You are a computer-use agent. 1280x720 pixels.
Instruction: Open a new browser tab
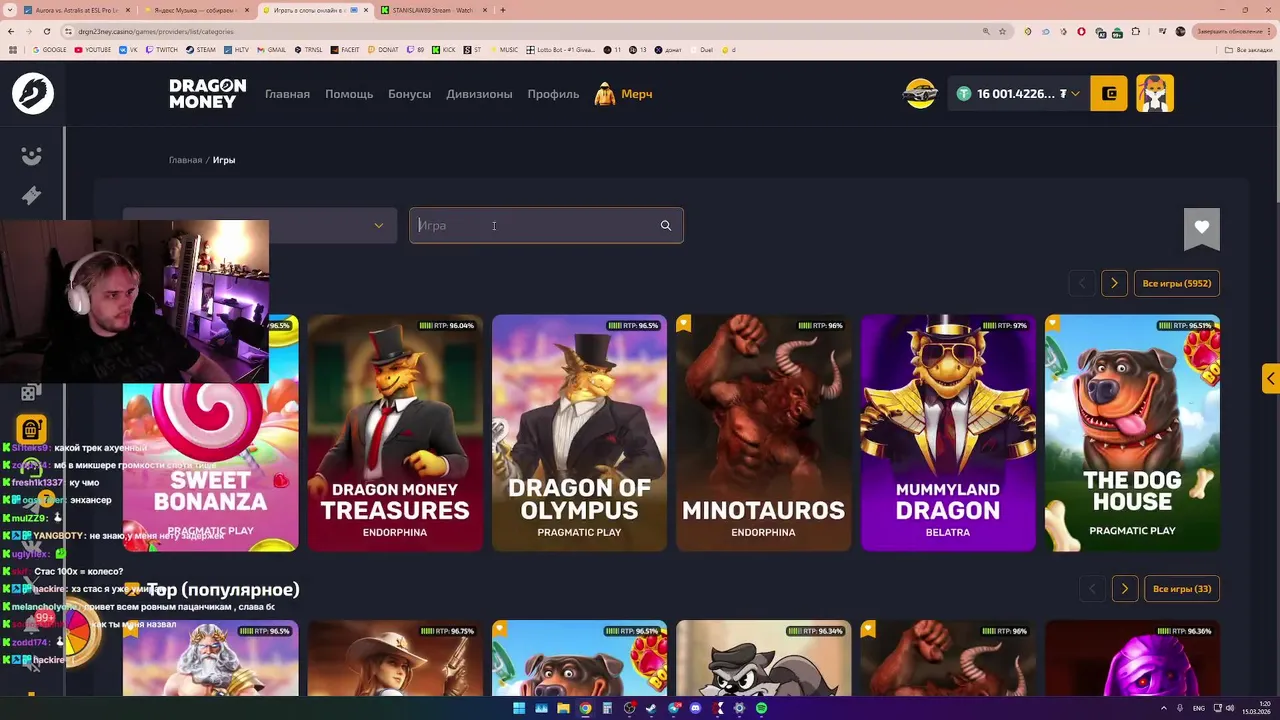[x=502, y=10]
